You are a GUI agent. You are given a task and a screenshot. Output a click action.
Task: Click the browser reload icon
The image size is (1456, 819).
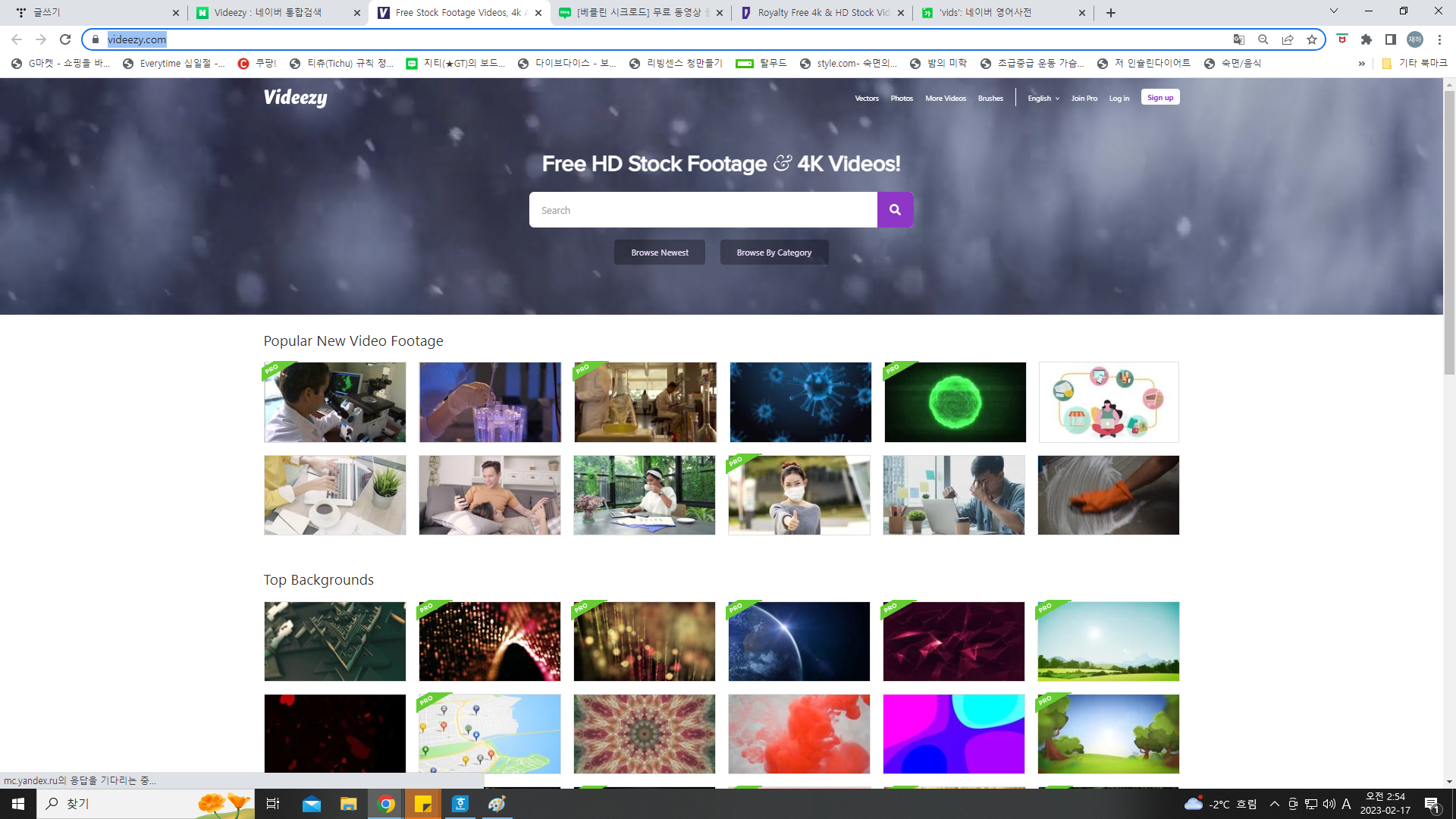65,39
